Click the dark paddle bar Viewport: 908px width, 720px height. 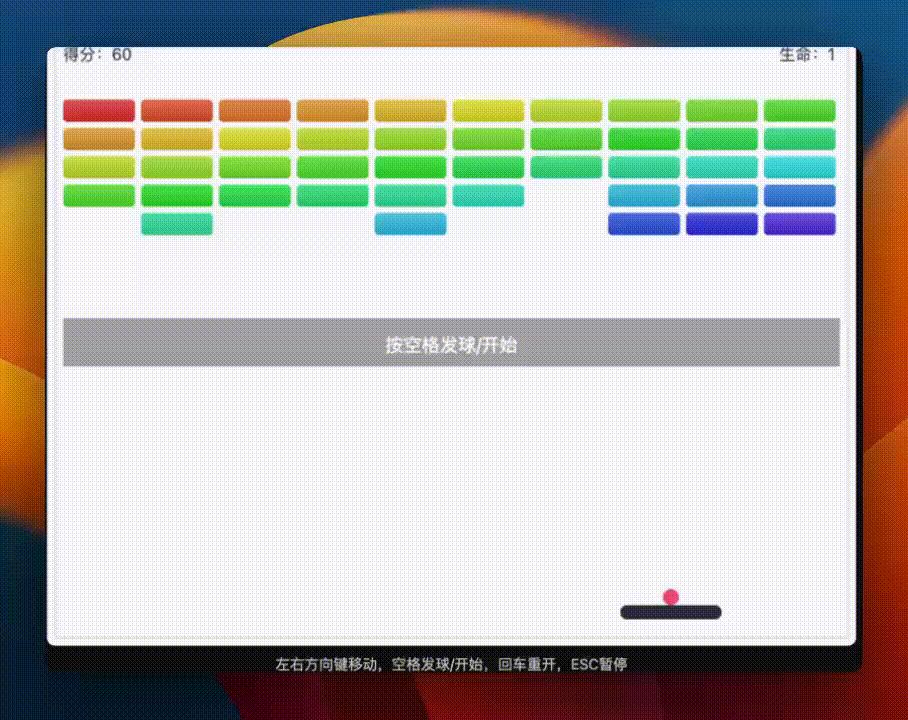pyautogui.click(x=671, y=612)
